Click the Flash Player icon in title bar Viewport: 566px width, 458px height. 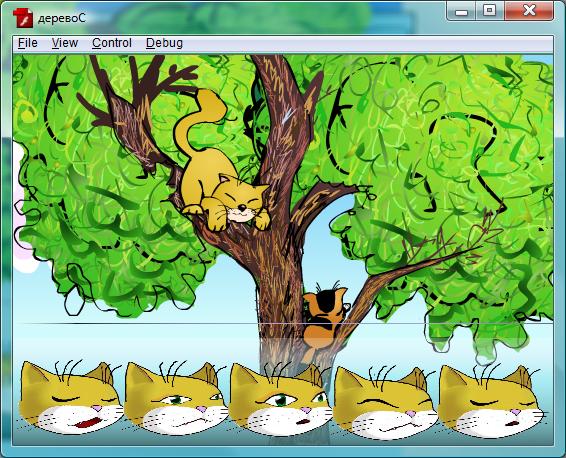23,17
